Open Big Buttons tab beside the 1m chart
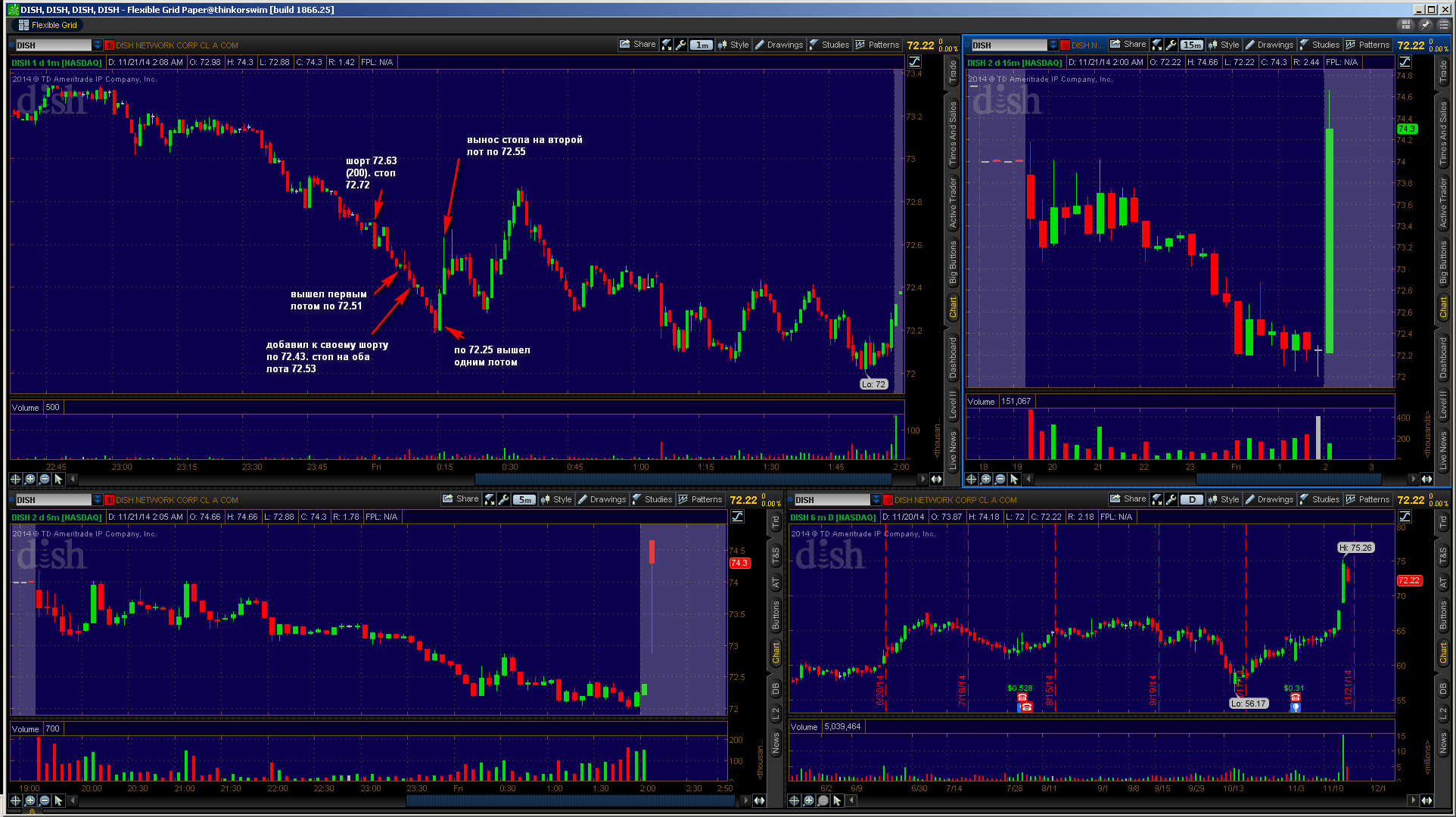 952,262
